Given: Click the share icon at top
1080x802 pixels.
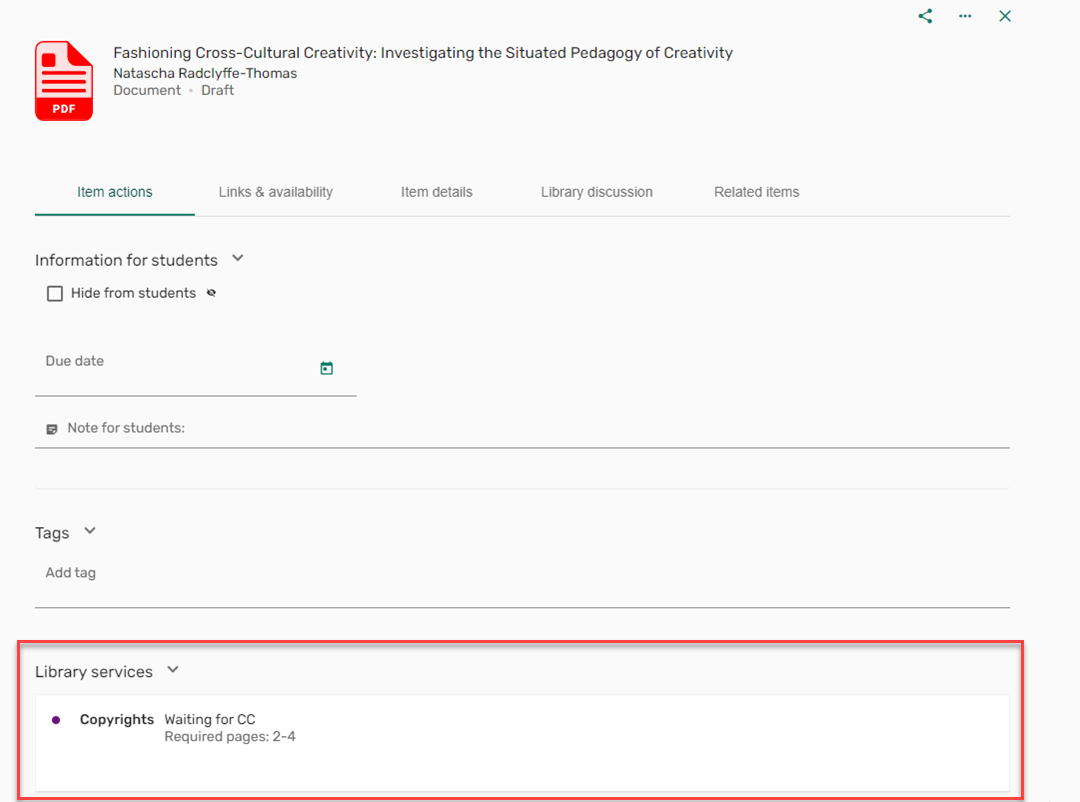Looking at the screenshot, I should click(x=925, y=17).
